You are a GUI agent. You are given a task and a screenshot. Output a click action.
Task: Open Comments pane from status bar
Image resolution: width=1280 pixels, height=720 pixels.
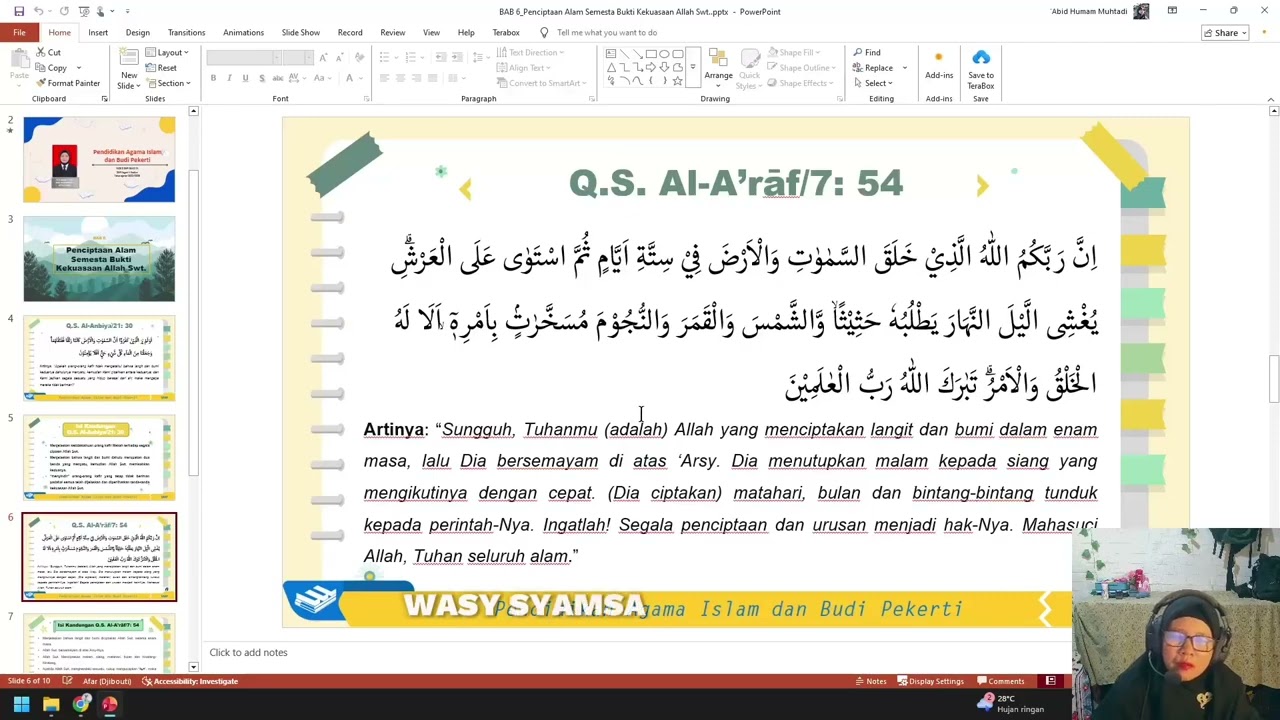pos(1000,681)
